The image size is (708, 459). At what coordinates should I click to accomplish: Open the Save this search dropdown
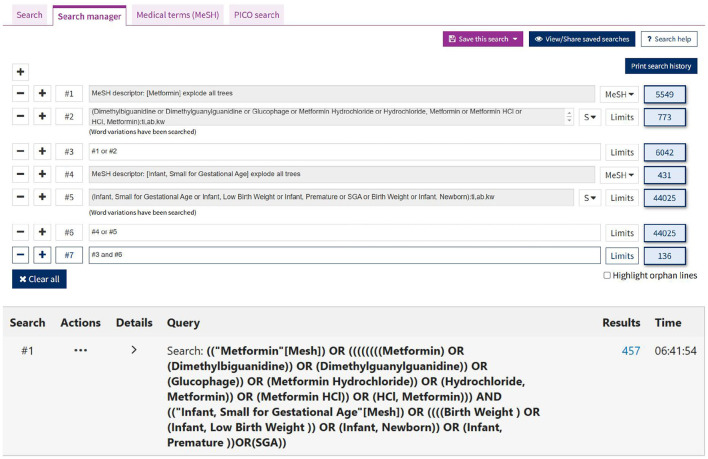pos(483,39)
